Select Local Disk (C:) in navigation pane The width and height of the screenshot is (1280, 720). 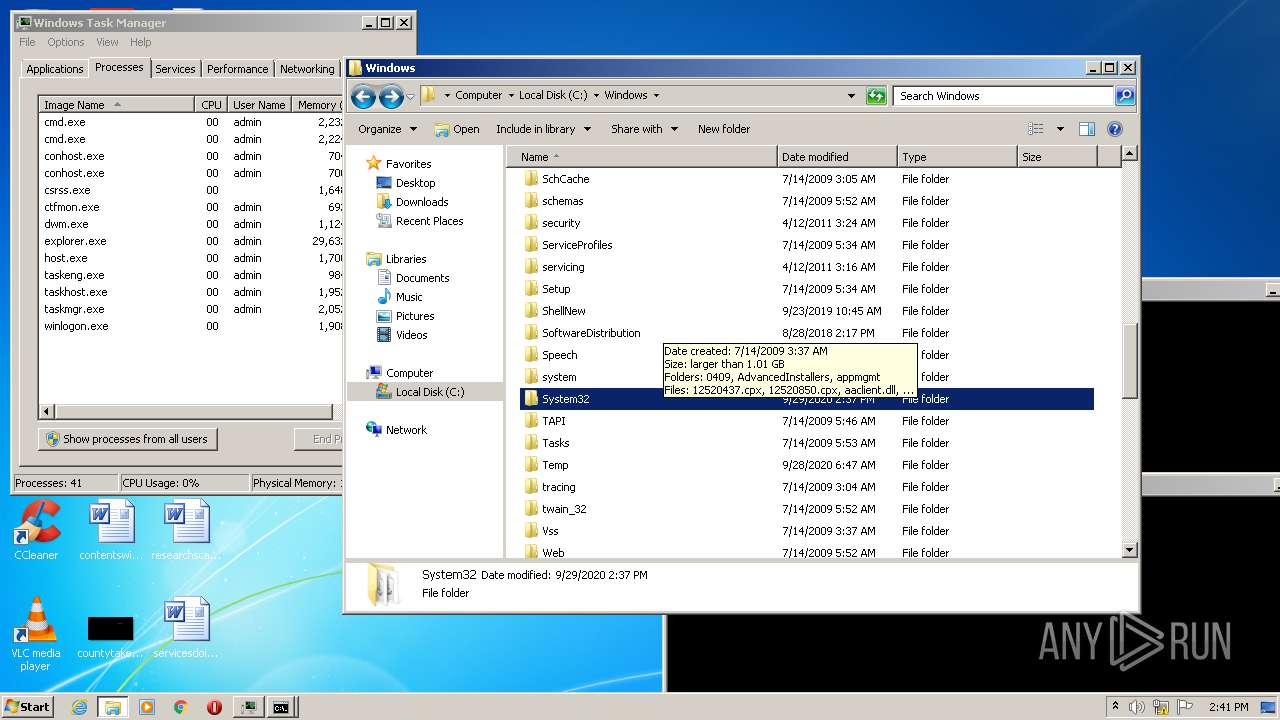click(429, 392)
